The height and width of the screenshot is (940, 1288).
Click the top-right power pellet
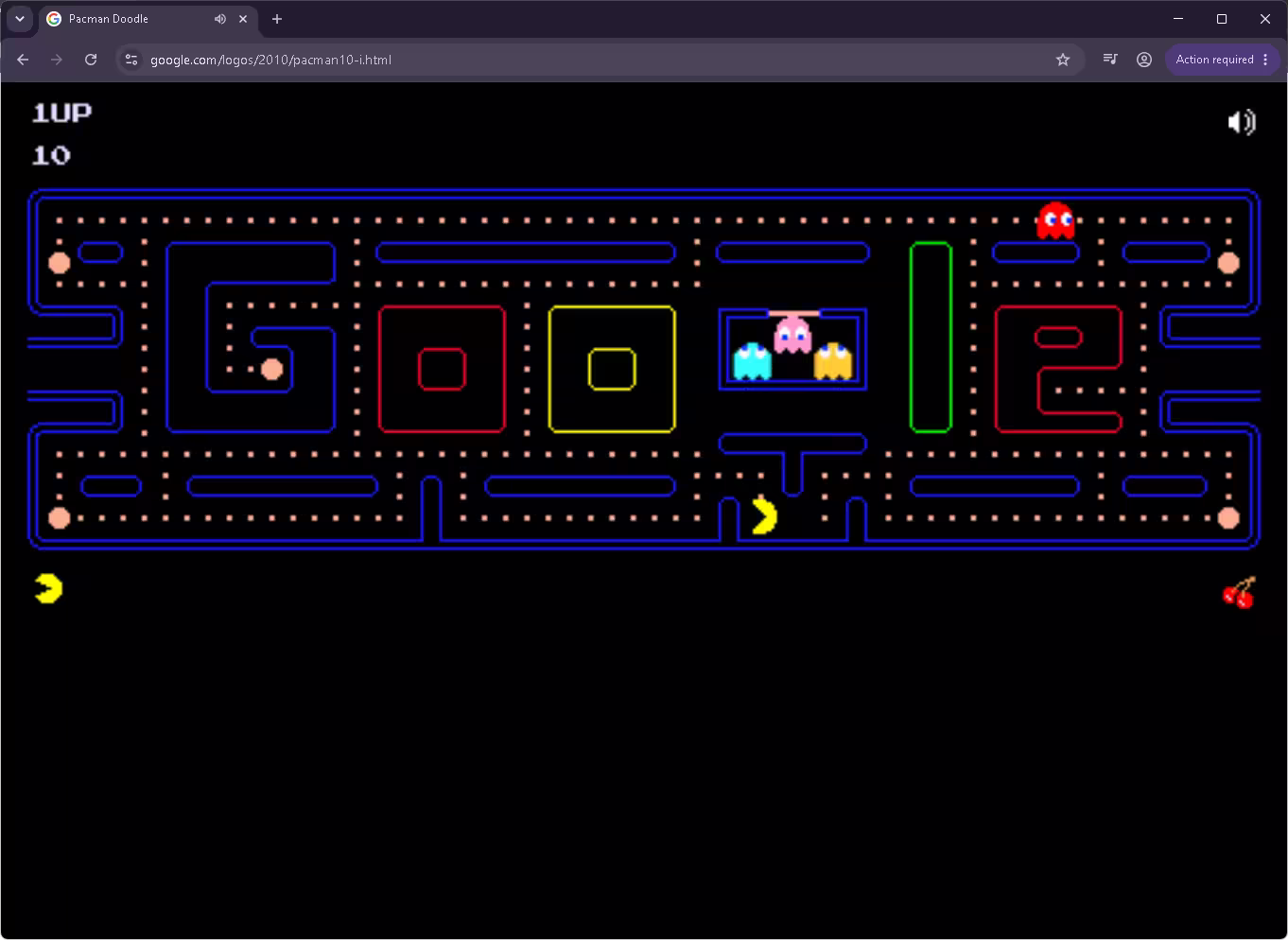[x=1228, y=262]
